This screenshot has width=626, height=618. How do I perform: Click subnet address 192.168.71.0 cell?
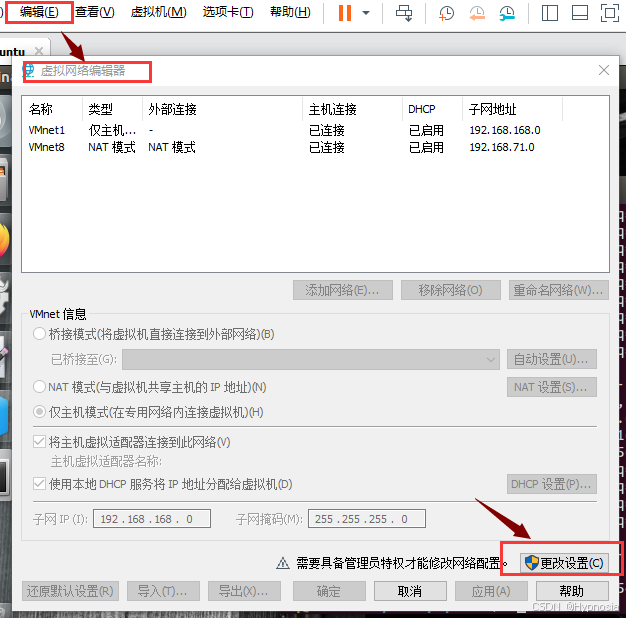pos(502,147)
